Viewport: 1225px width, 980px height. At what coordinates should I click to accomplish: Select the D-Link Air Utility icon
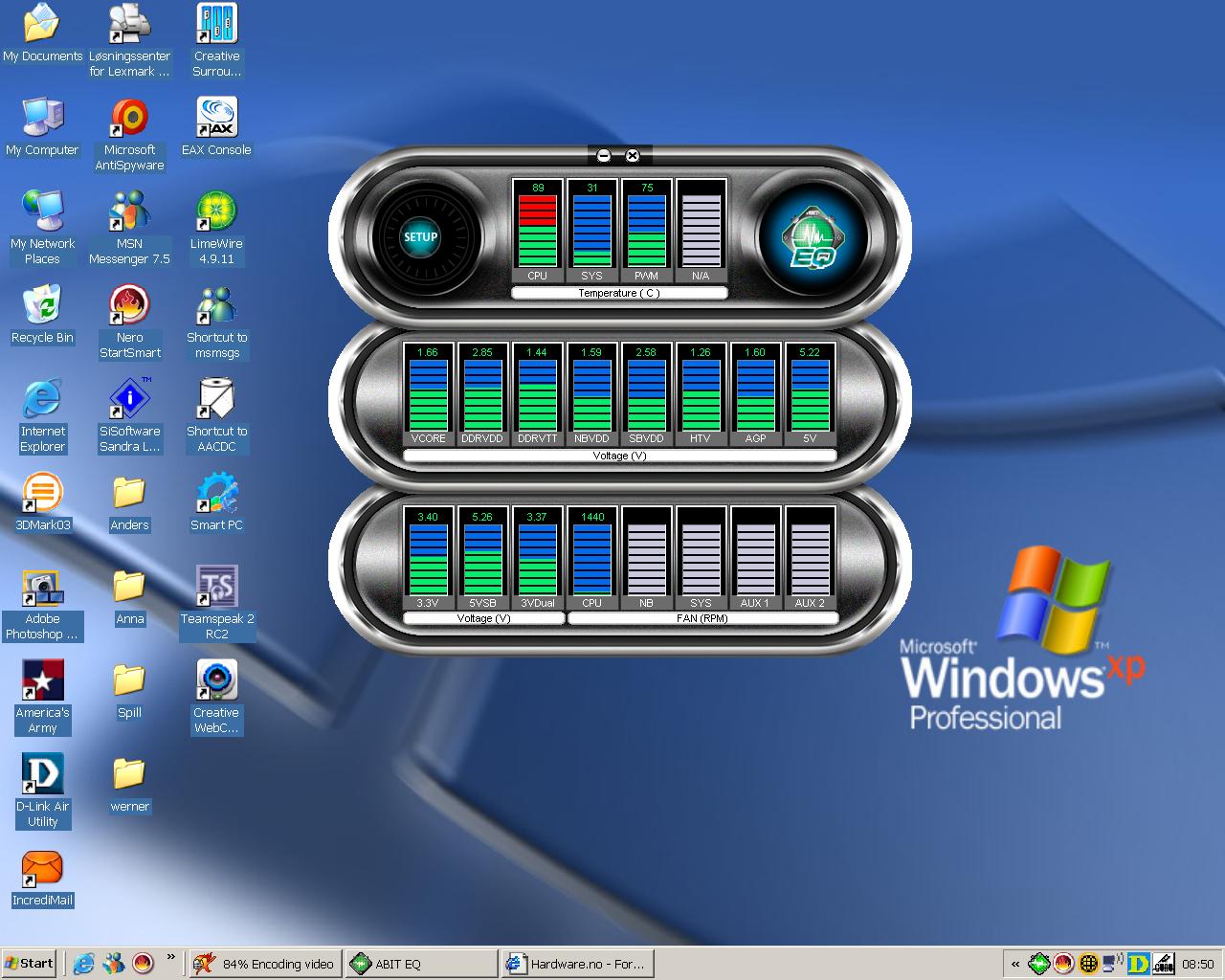[x=42, y=791]
